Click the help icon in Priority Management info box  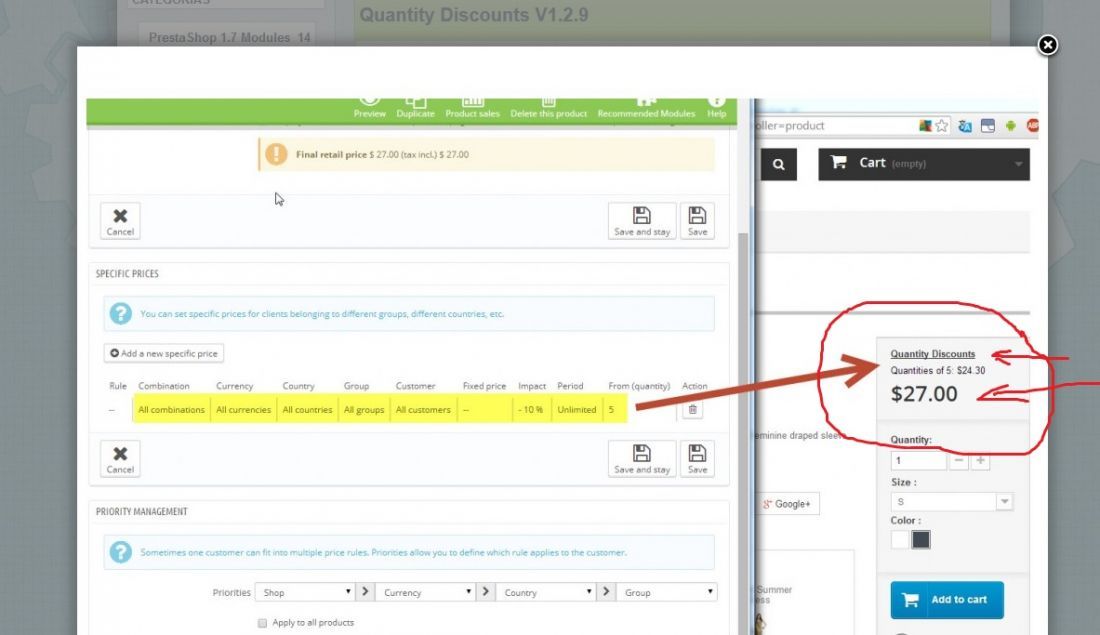pos(121,552)
